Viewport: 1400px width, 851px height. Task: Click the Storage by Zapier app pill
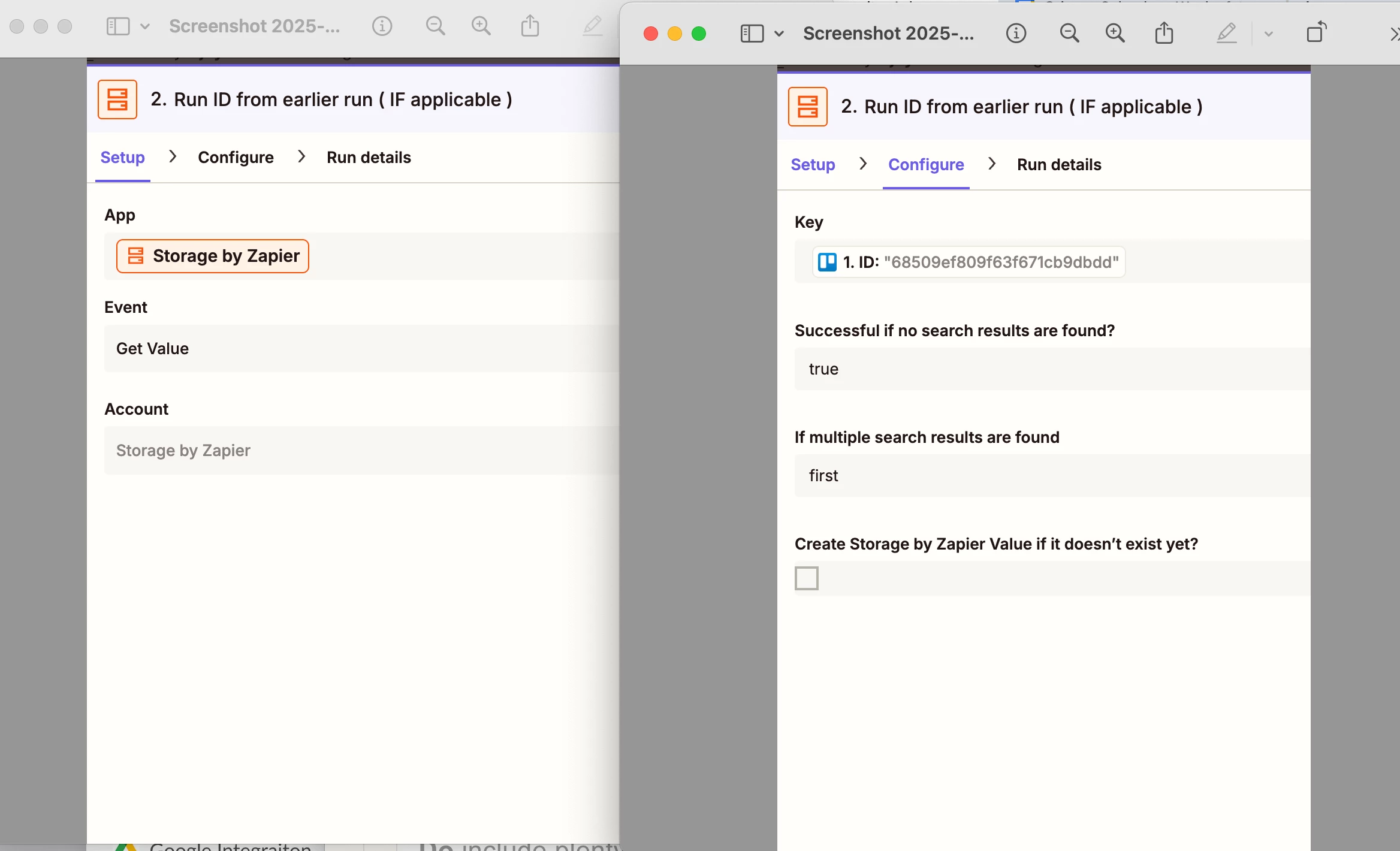tap(213, 256)
